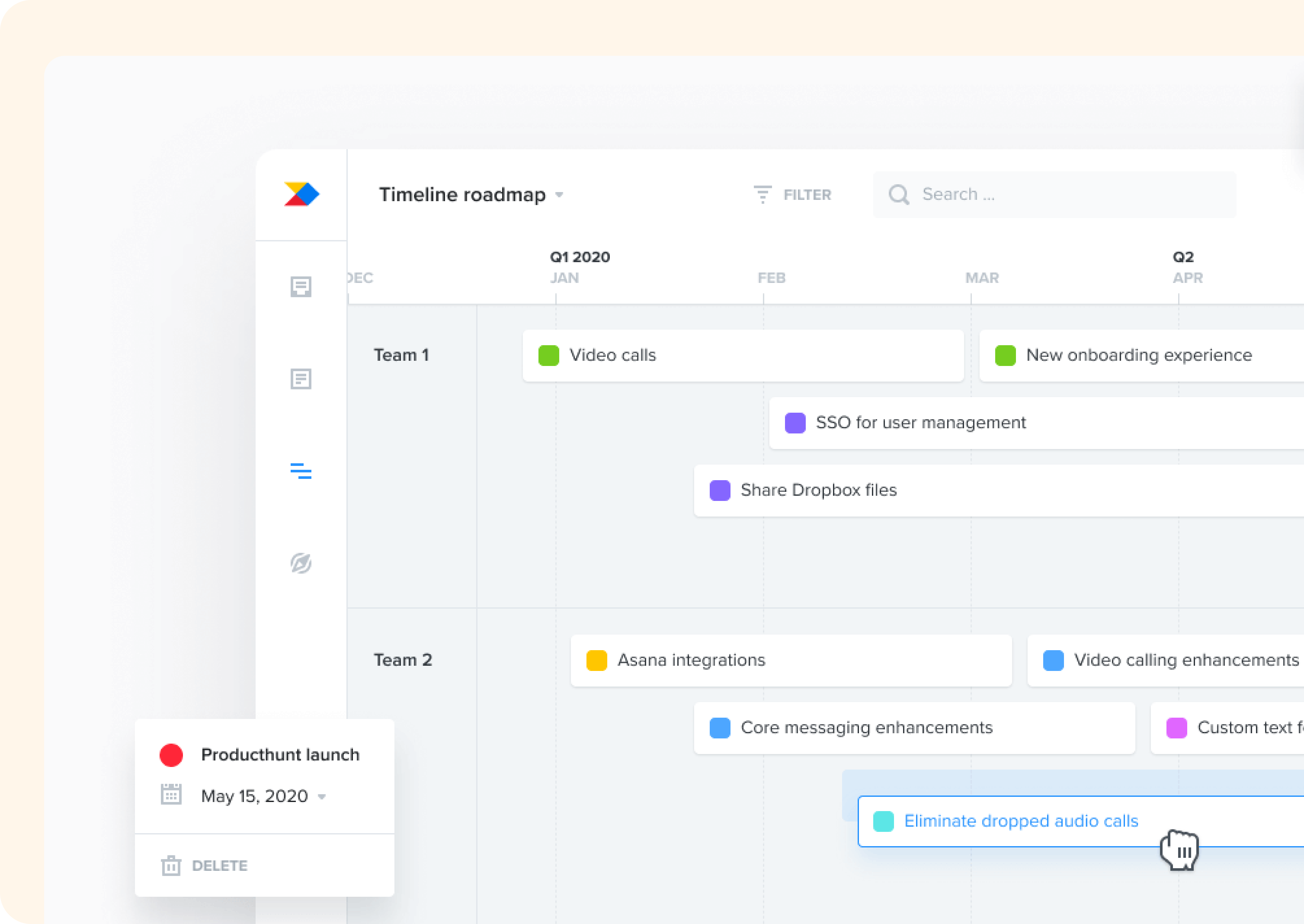Click the calendar icon beside May 15, 2020
The width and height of the screenshot is (1304, 924).
171,795
